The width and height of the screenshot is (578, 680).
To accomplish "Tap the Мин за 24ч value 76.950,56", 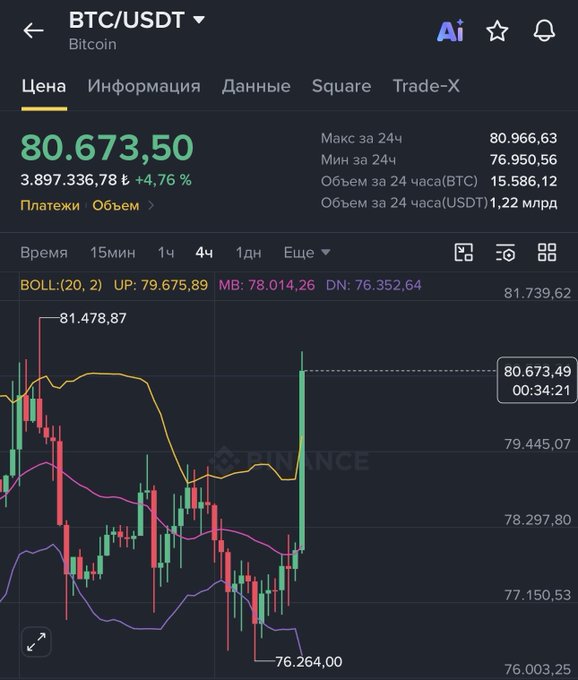I will click(x=523, y=160).
